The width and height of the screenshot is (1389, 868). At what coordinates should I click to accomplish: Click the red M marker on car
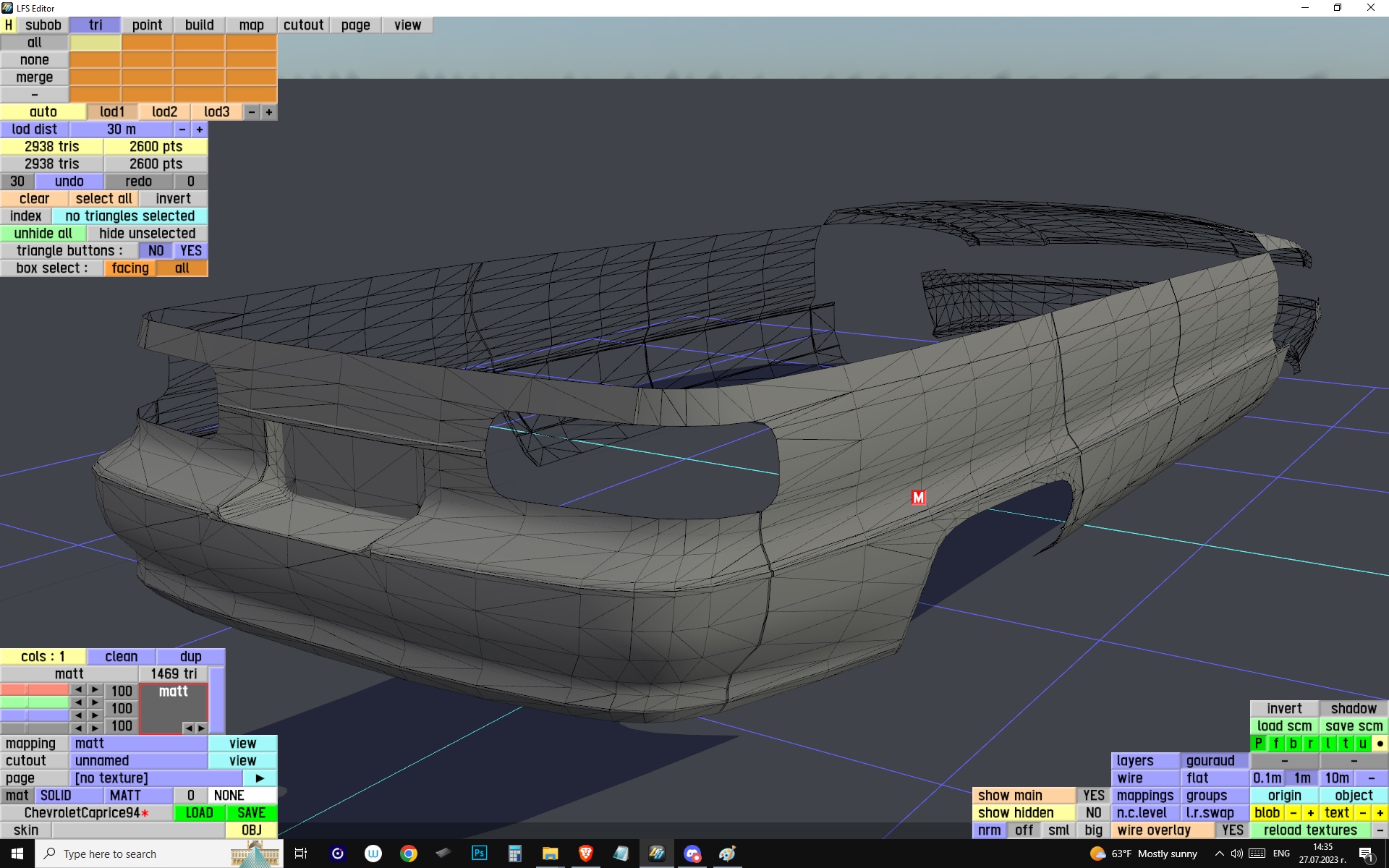pos(918,498)
